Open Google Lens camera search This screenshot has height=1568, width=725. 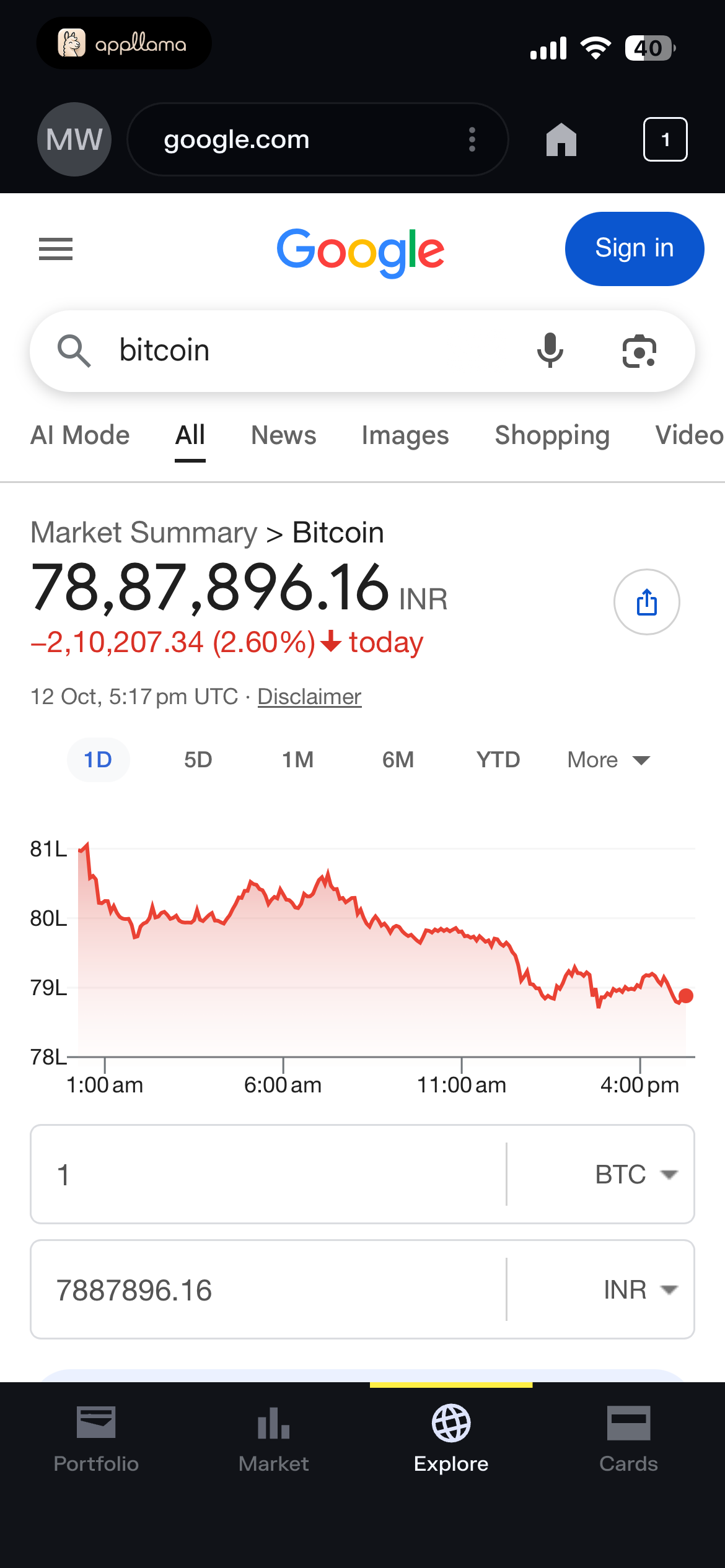639,351
